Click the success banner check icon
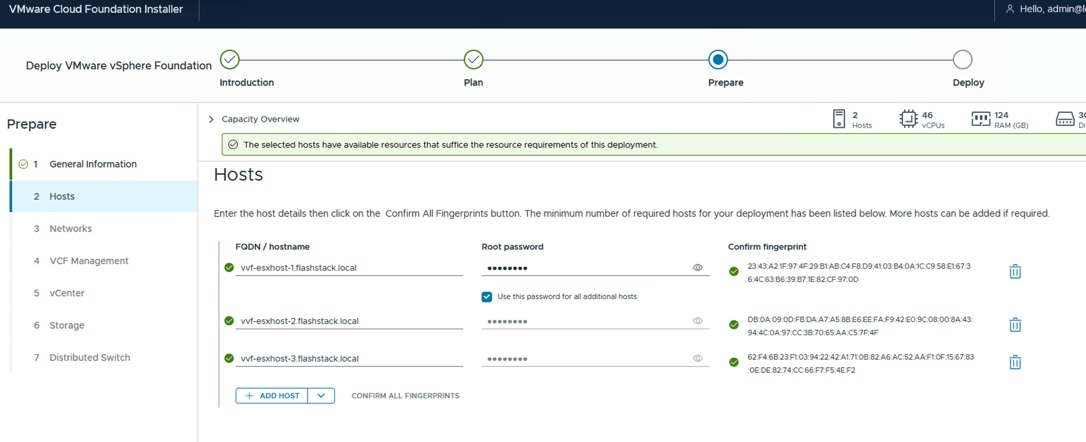The height and width of the screenshot is (442, 1086). coord(233,145)
